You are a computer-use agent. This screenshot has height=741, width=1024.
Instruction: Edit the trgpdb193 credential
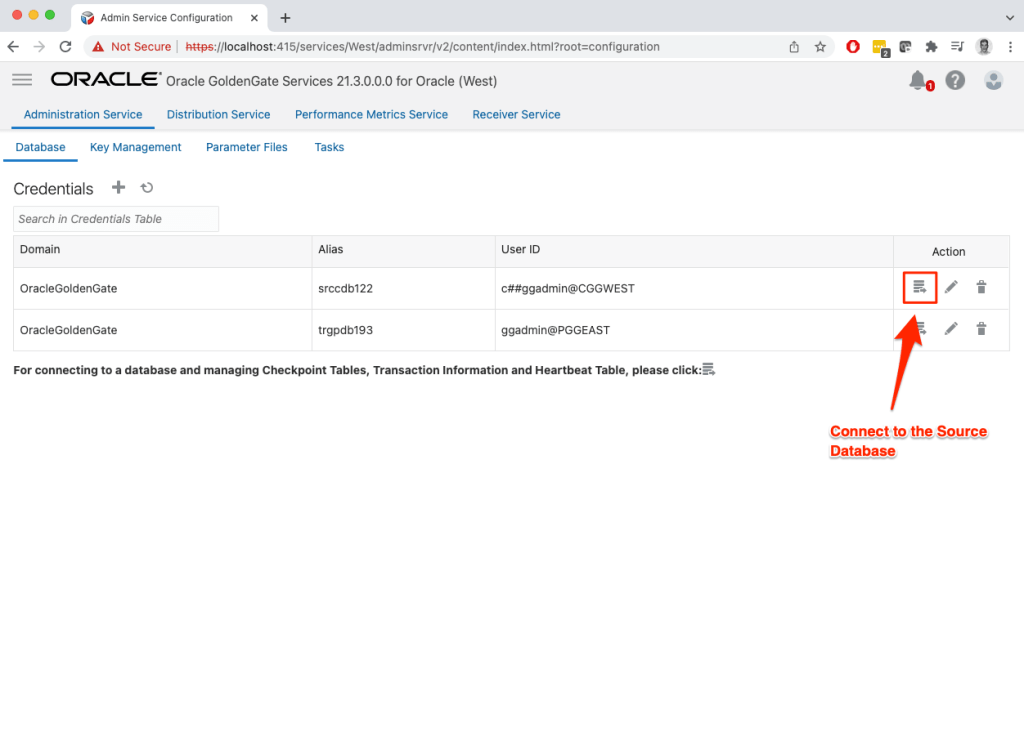pos(951,329)
